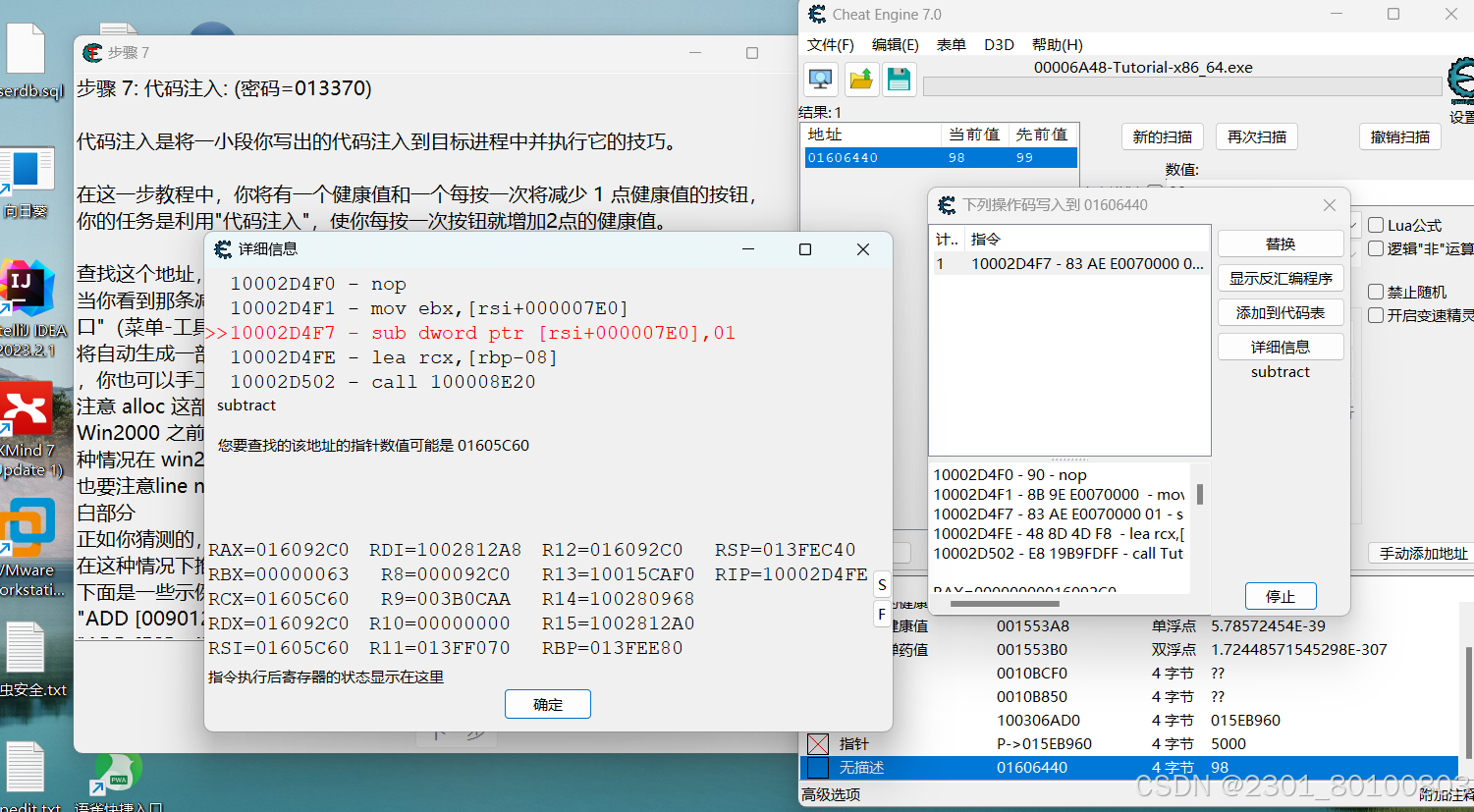Select the 10002D4F7 instruction row in opcode list
The image size is (1474, 812).
[x=1070, y=264]
